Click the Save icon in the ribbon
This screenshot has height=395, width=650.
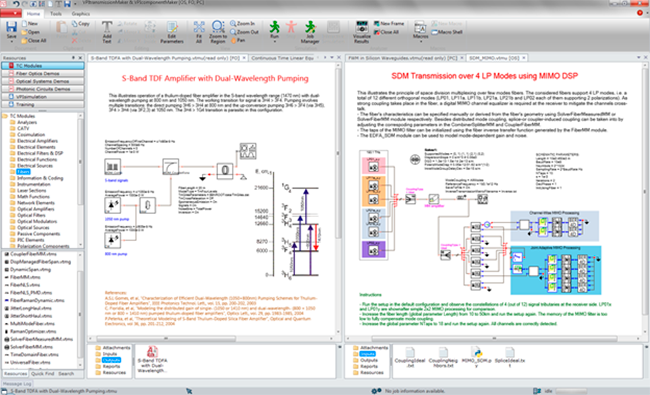[x=11, y=27]
